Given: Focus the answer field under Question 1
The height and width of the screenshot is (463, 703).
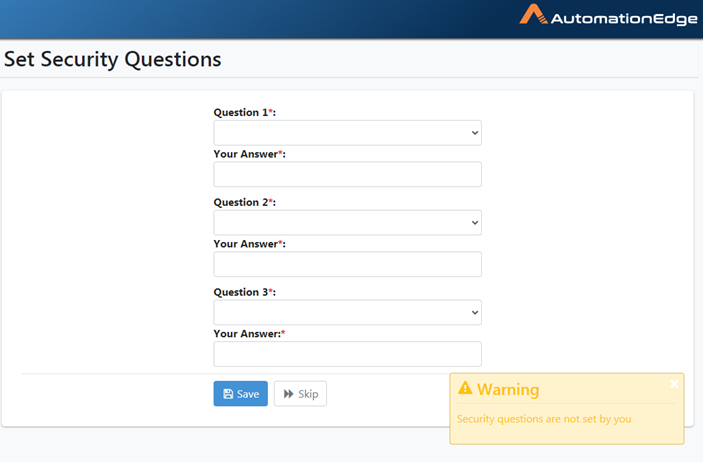Looking at the screenshot, I should click(x=347, y=174).
